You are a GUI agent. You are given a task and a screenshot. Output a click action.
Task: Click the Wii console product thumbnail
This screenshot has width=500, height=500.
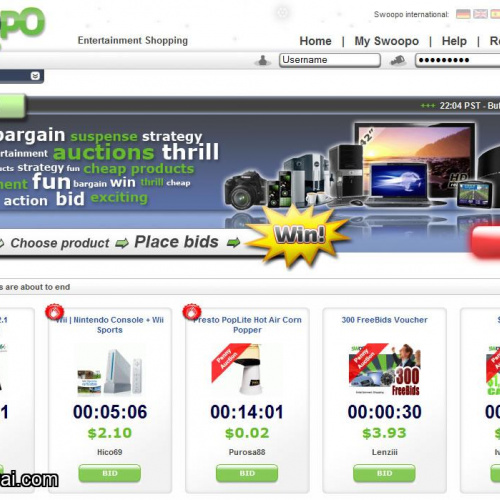coord(110,371)
